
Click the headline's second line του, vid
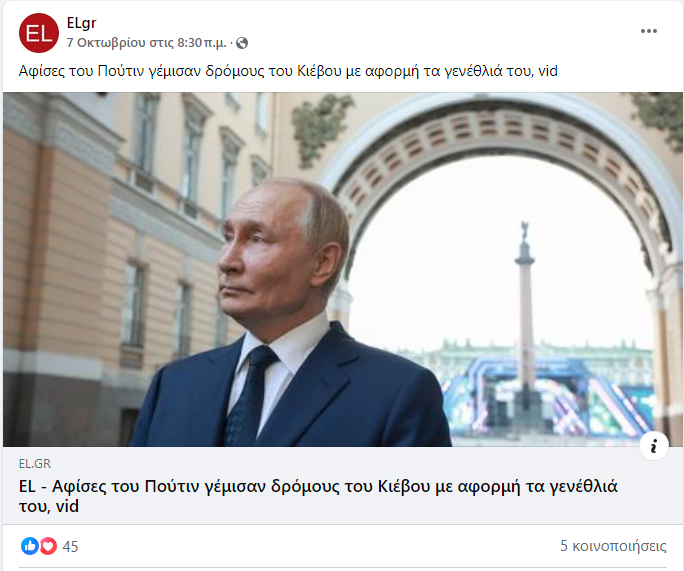click(x=49, y=506)
